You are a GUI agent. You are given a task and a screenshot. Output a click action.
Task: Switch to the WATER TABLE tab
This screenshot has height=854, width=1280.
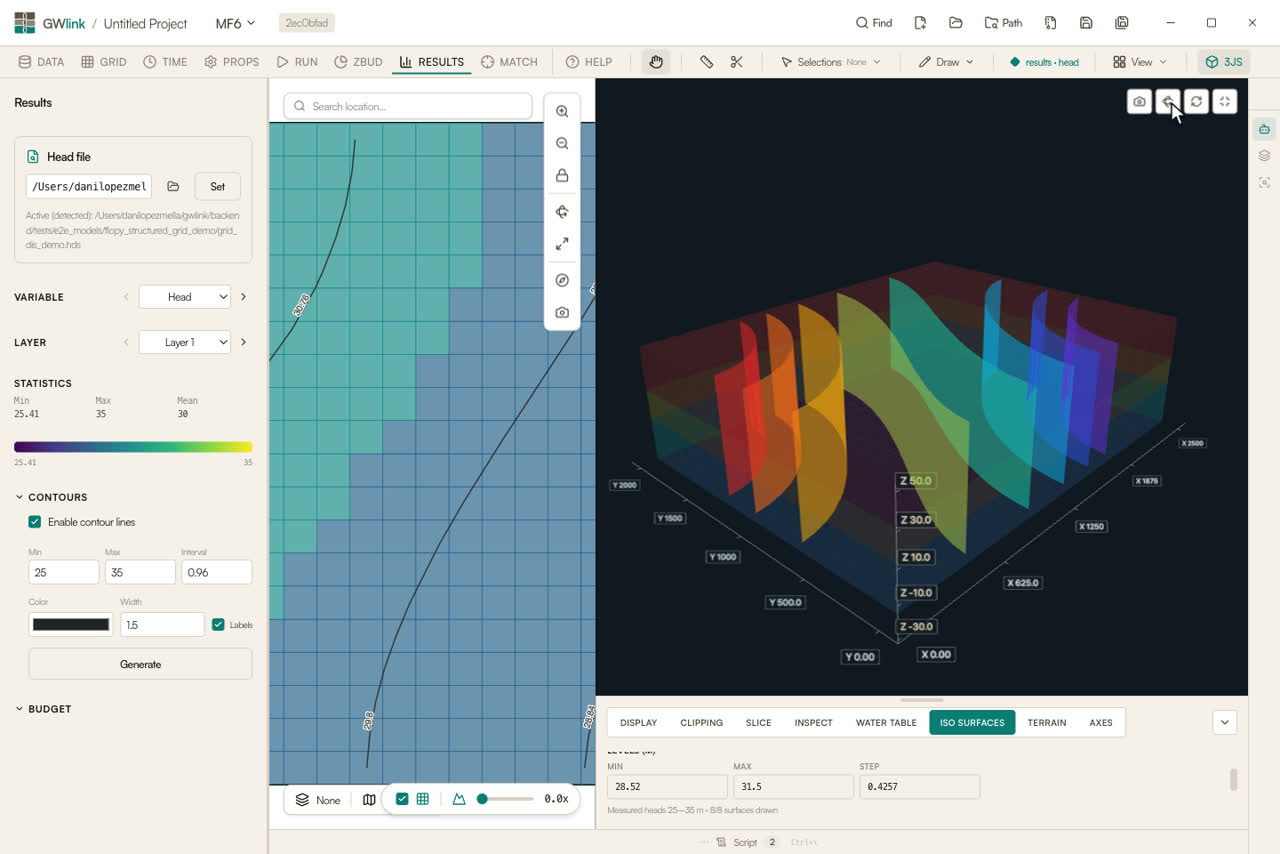[x=886, y=722]
